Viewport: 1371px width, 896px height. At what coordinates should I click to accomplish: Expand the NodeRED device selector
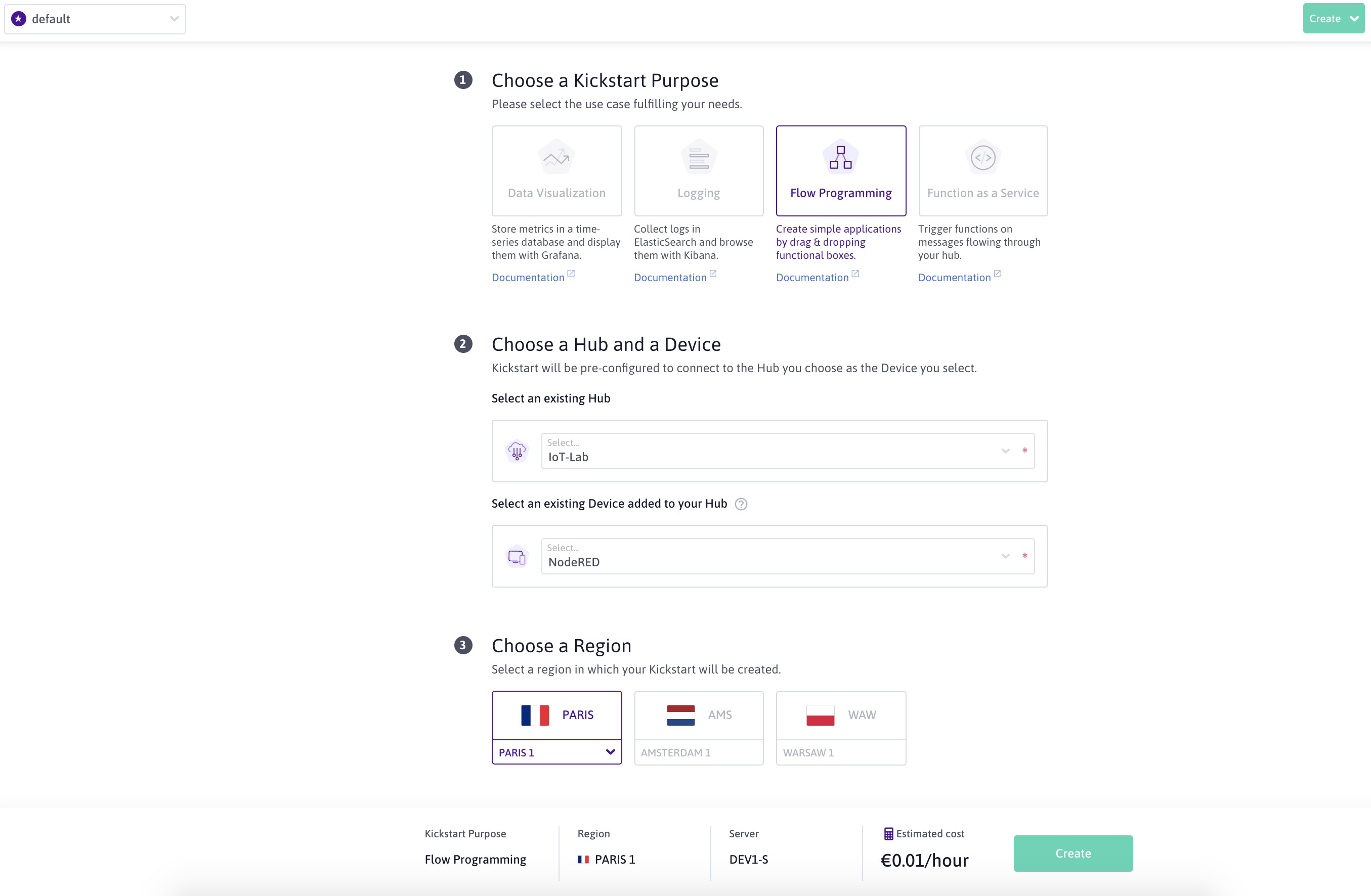coord(1005,556)
